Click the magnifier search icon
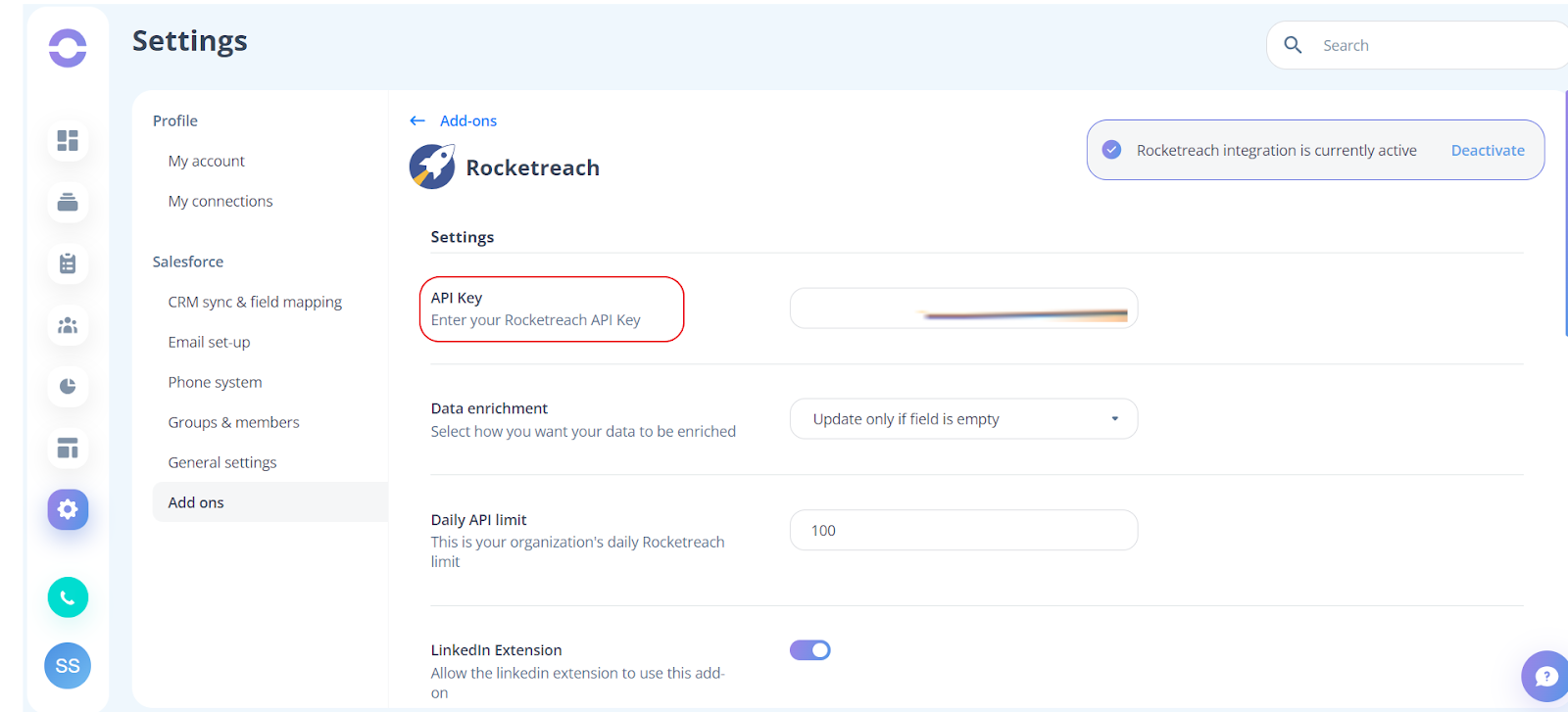The width and height of the screenshot is (1568, 712). tap(1293, 45)
